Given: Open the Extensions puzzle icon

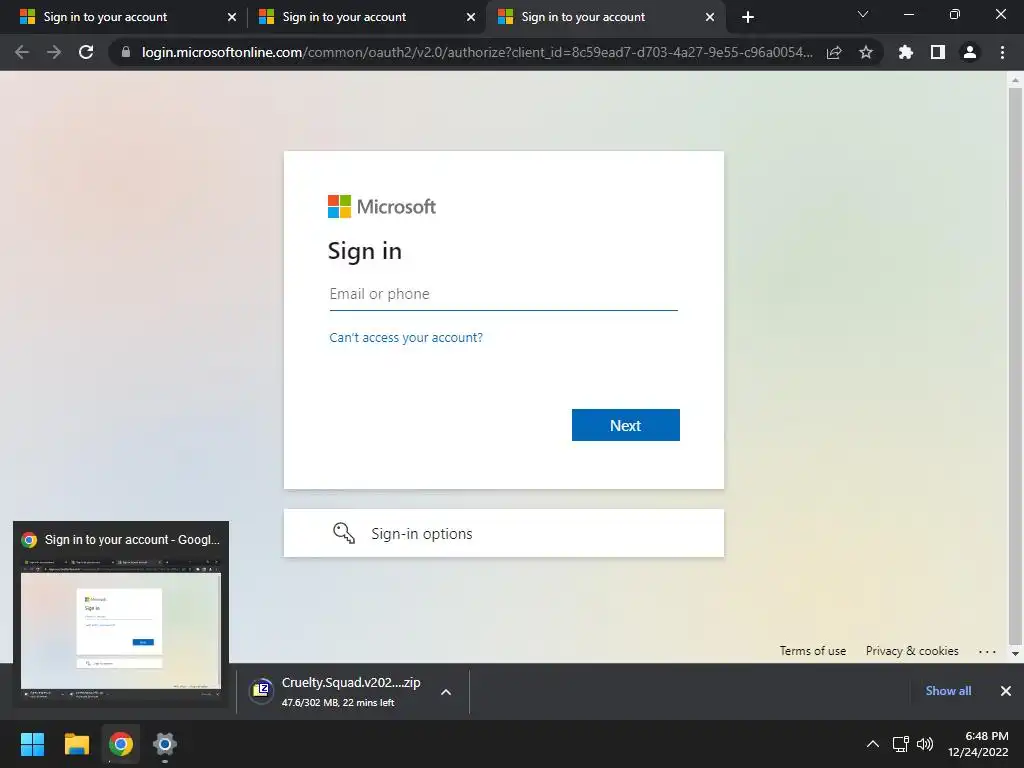Looking at the screenshot, I should pos(905,52).
